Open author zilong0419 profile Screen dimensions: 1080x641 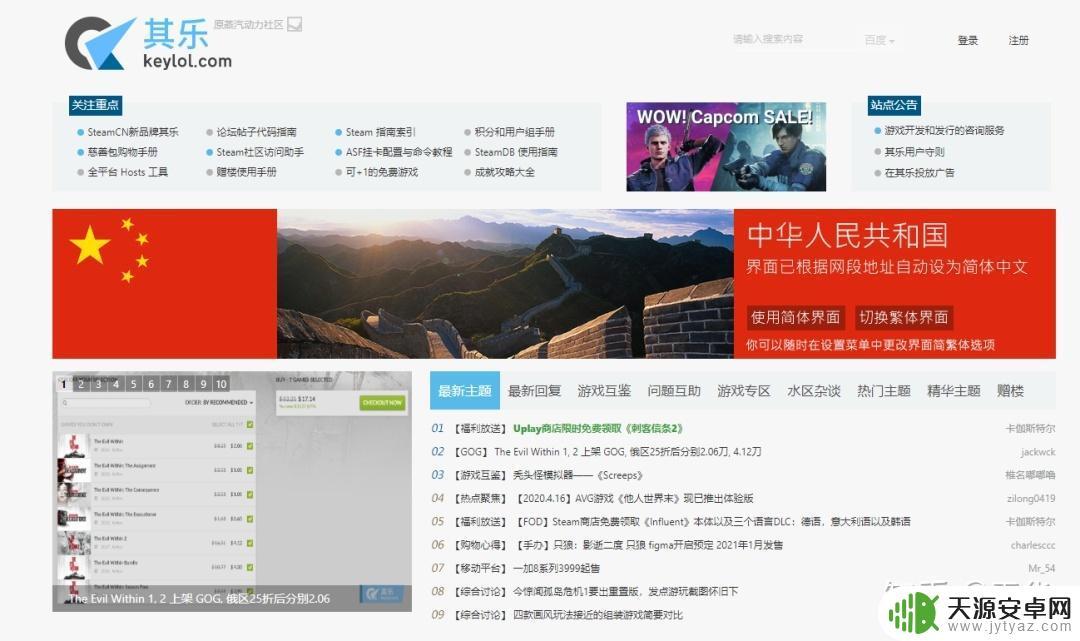pyautogui.click(x=1031, y=498)
